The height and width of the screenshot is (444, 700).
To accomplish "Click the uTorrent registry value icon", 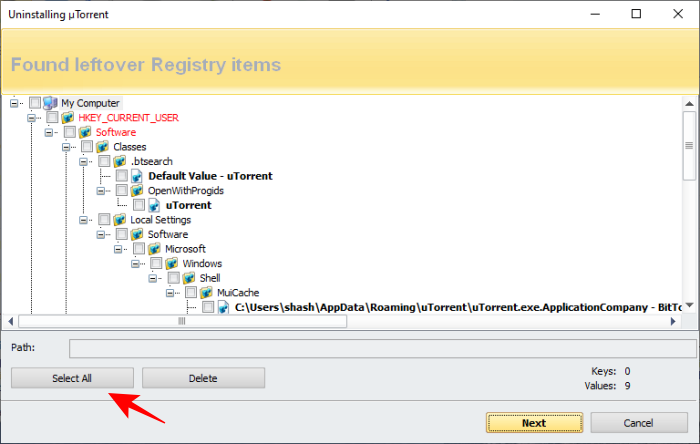I will tap(154, 205).
